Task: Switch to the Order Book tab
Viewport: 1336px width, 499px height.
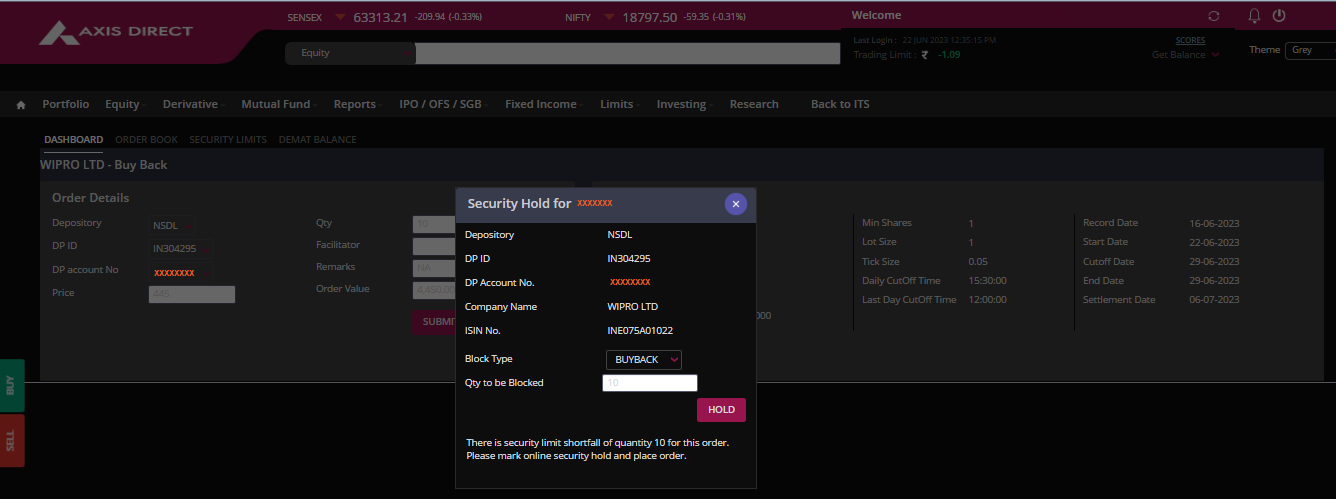Action: (x=146, y=140)
